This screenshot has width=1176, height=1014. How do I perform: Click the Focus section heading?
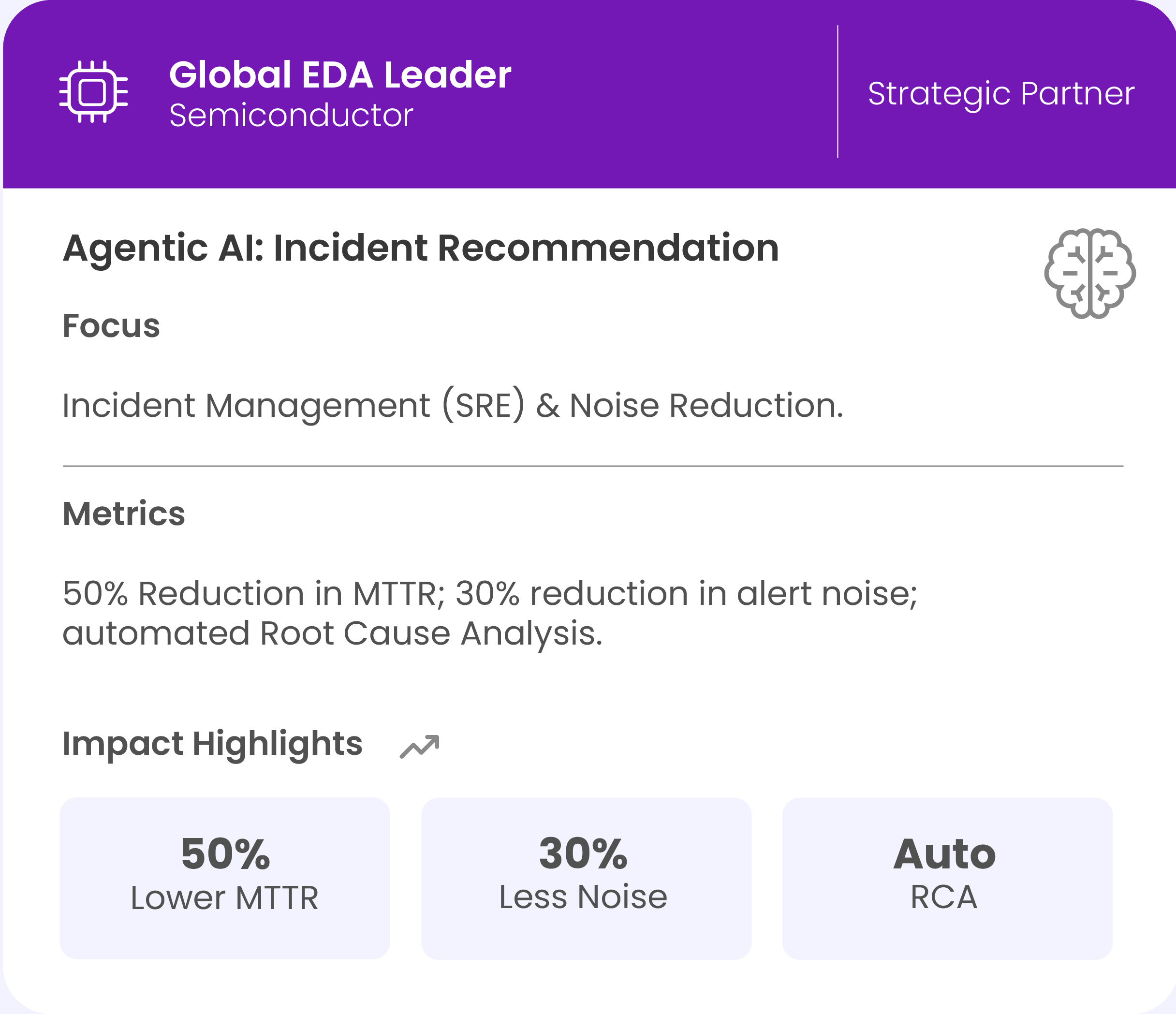click(111, 326)
